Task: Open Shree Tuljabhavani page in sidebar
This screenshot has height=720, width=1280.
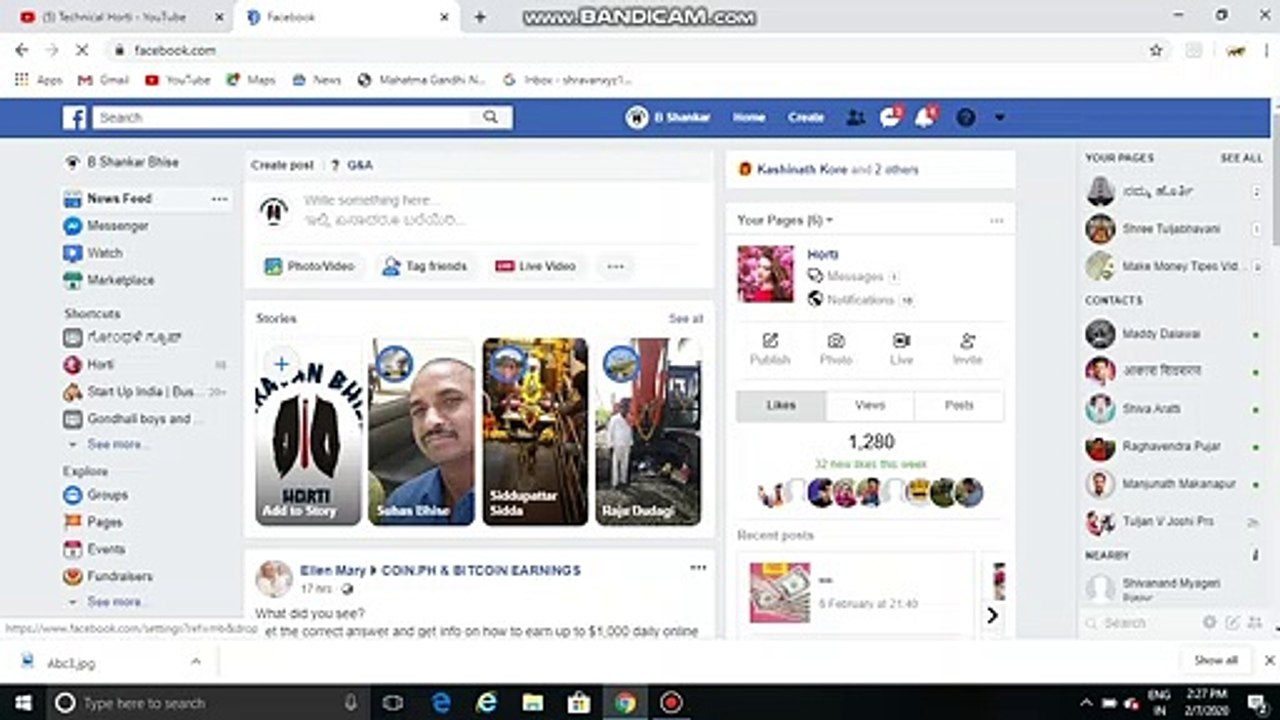Action: tap(1170, 229)
